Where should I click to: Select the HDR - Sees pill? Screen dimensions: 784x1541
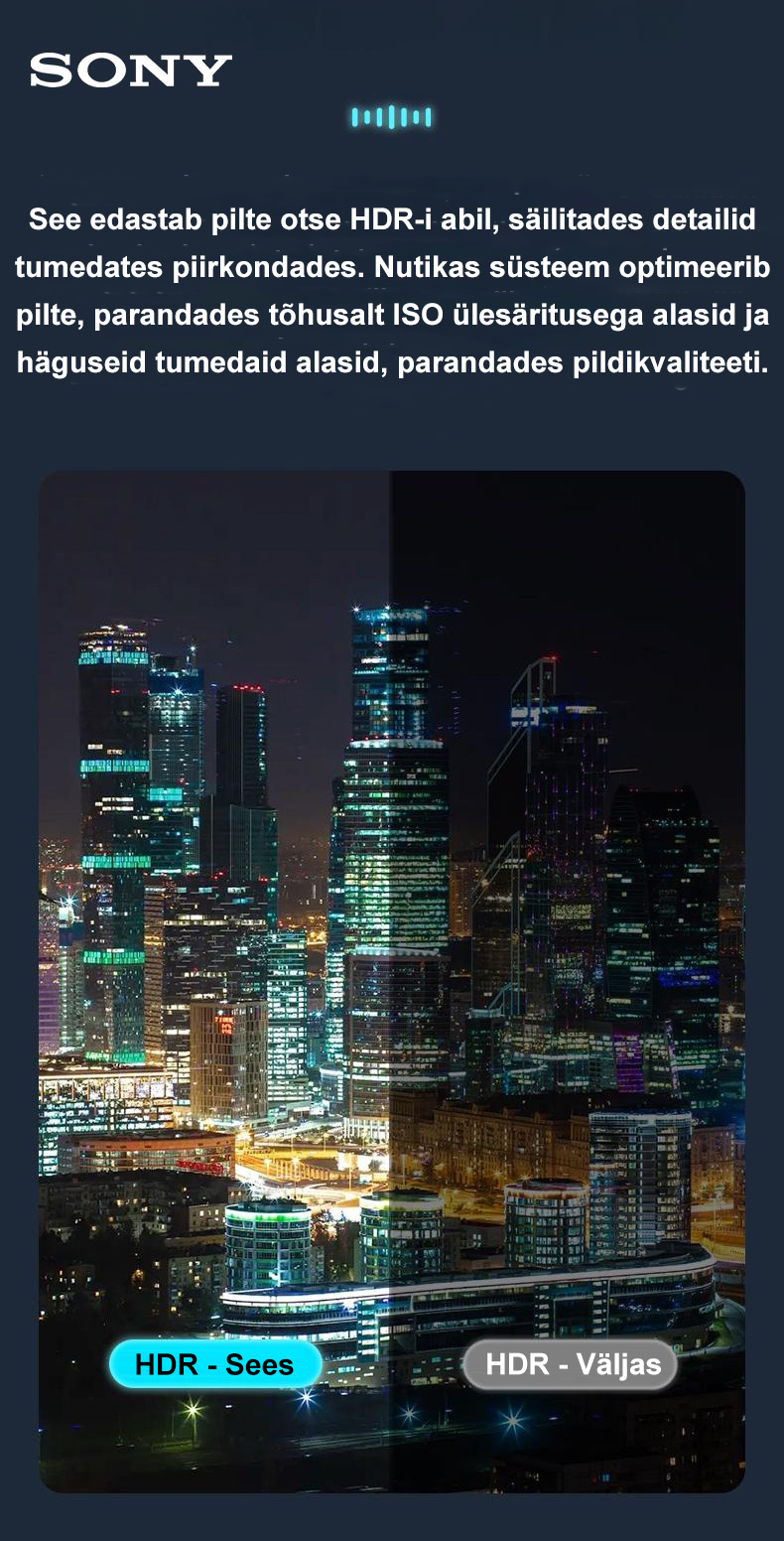(215, 1364)
